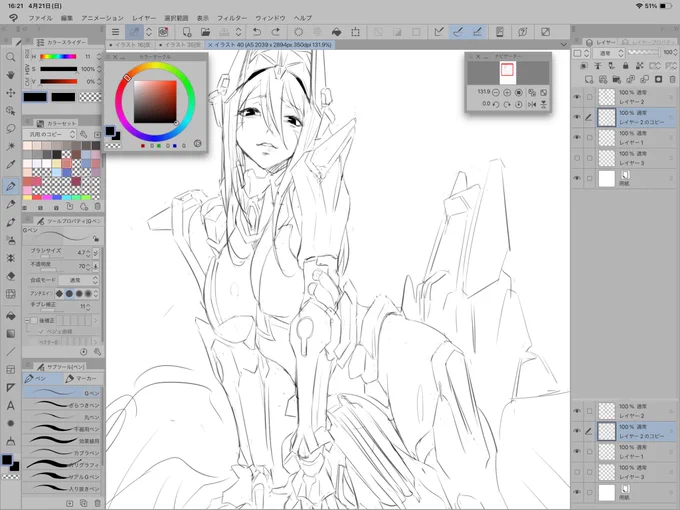Flip canvas vertically in Navigator
Image resolution: width=680 pixels, height=510 pixels.
(543, 105)
